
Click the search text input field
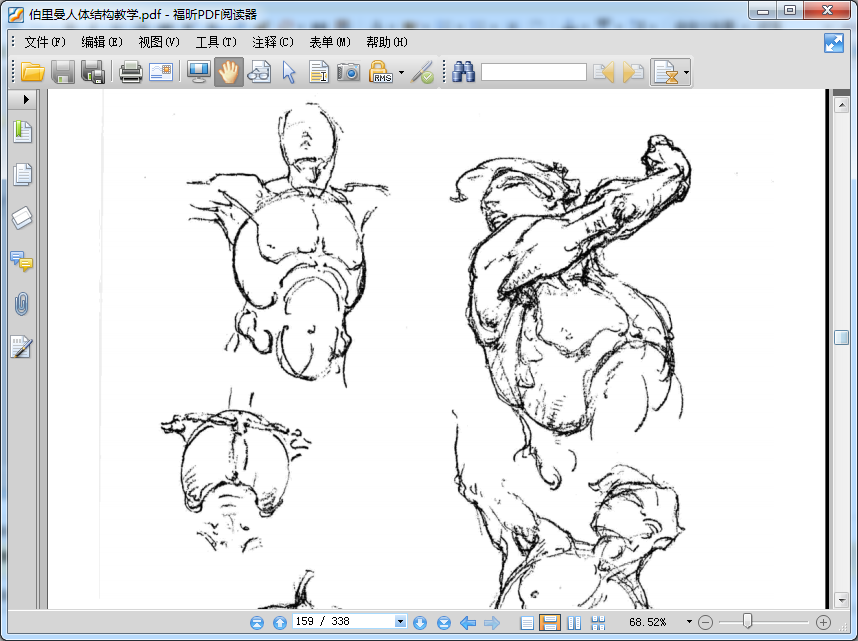534,72
